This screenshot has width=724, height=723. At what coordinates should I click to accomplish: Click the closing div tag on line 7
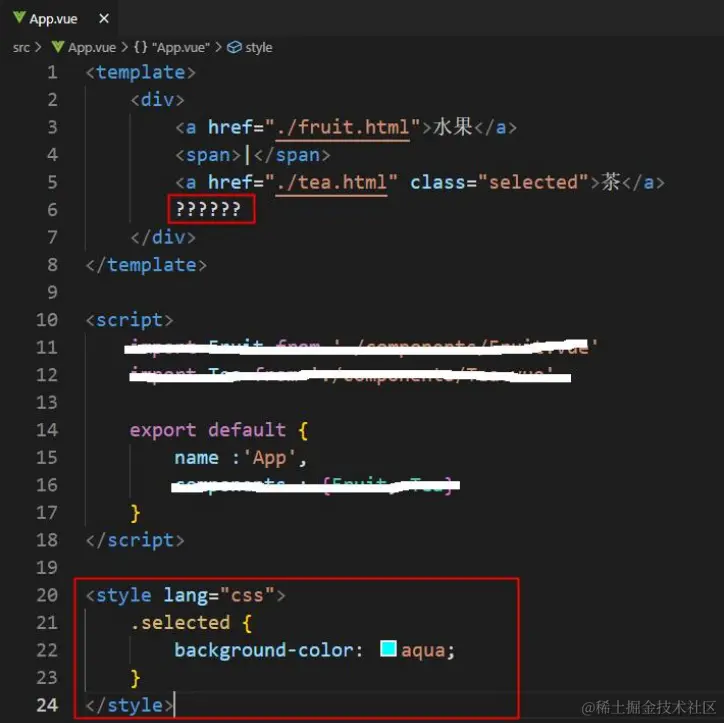163,237
